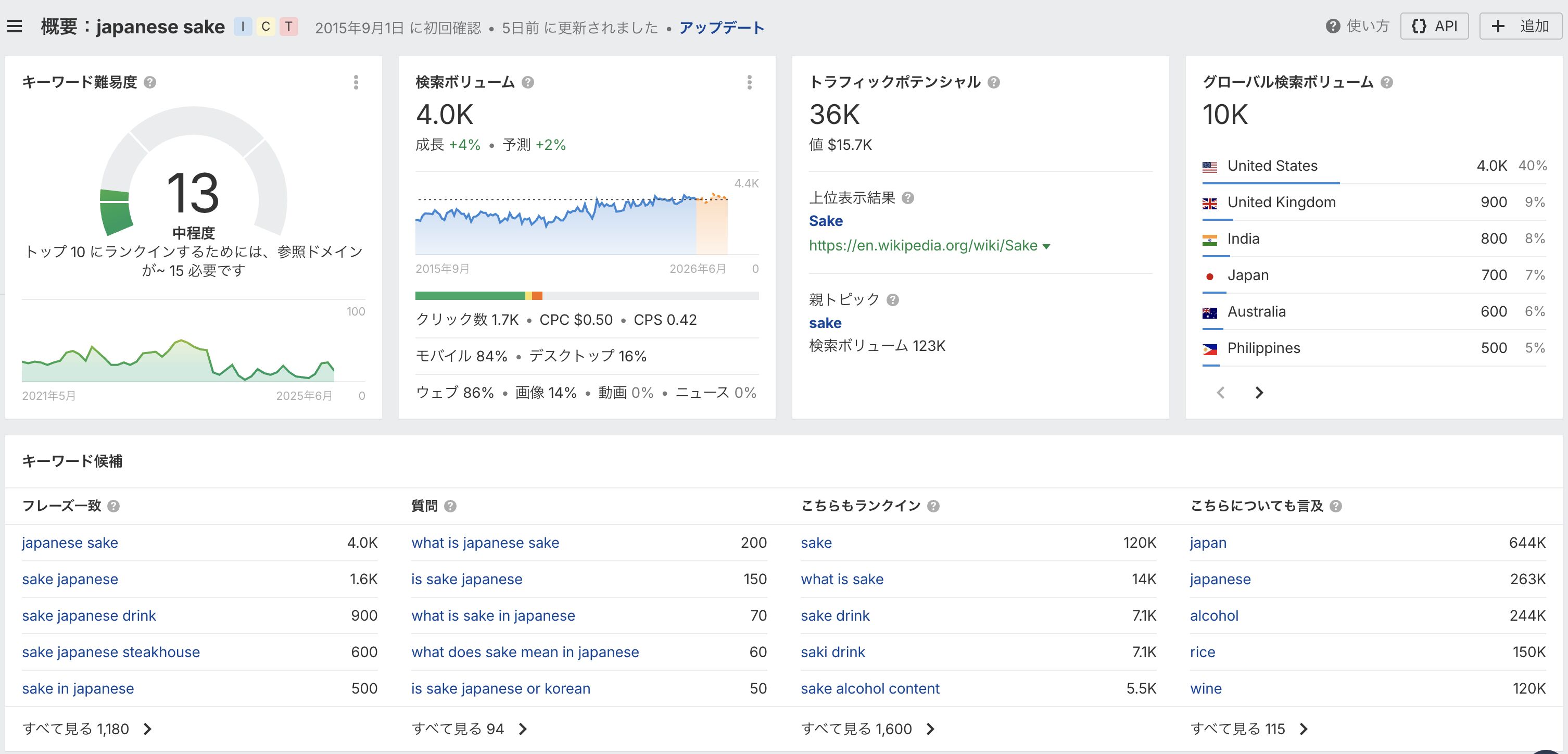Click traffic potential help question icon
This screenshot has width=1568, height=754.
point(993,82)
